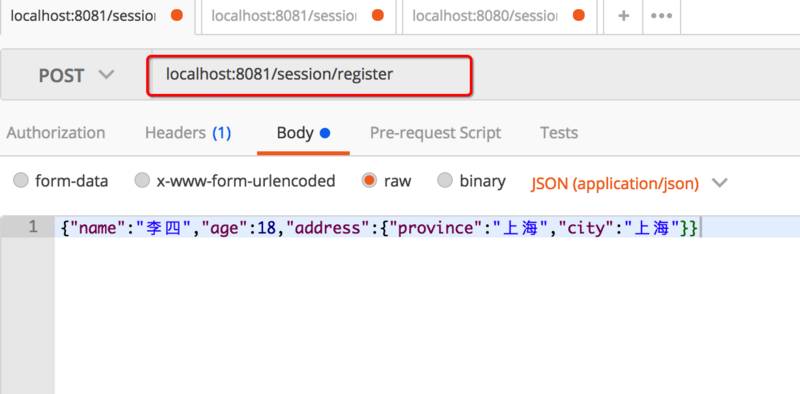This screenshot has height=394, width=800.
Task: Open a new request tab with plus icon
Action: (x=623, y=16)
